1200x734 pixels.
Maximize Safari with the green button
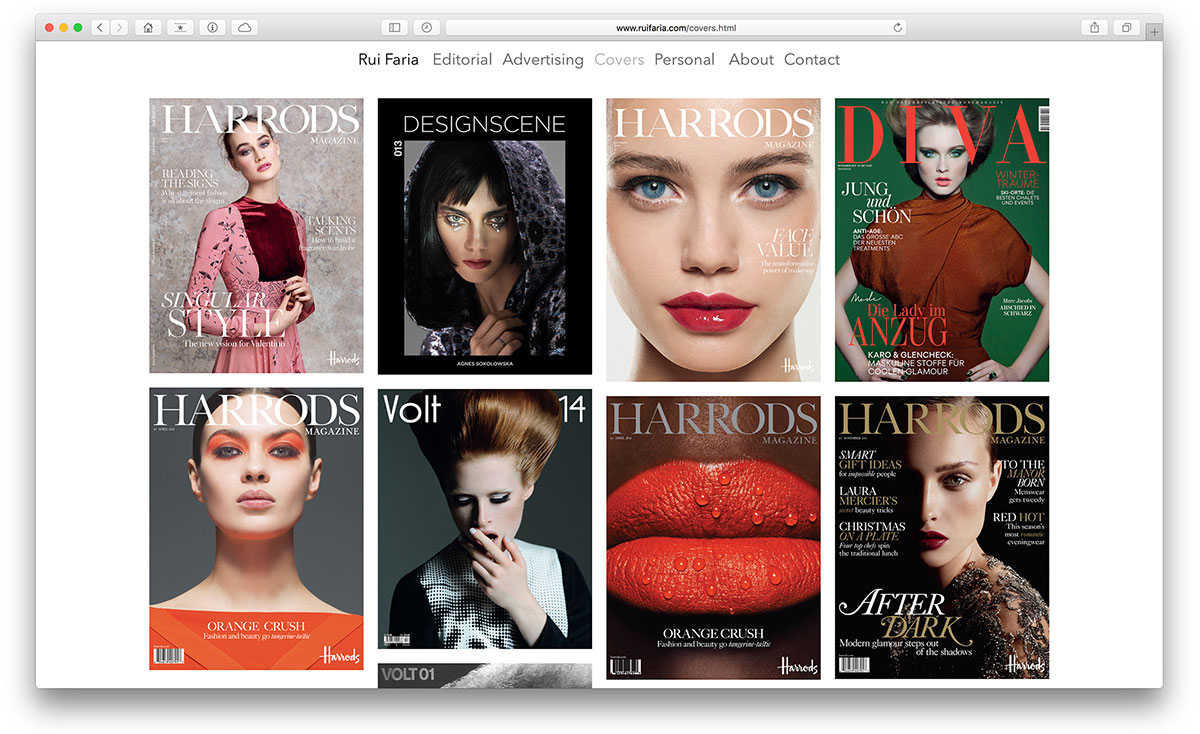pyautogui.click(x=78, y=28)
